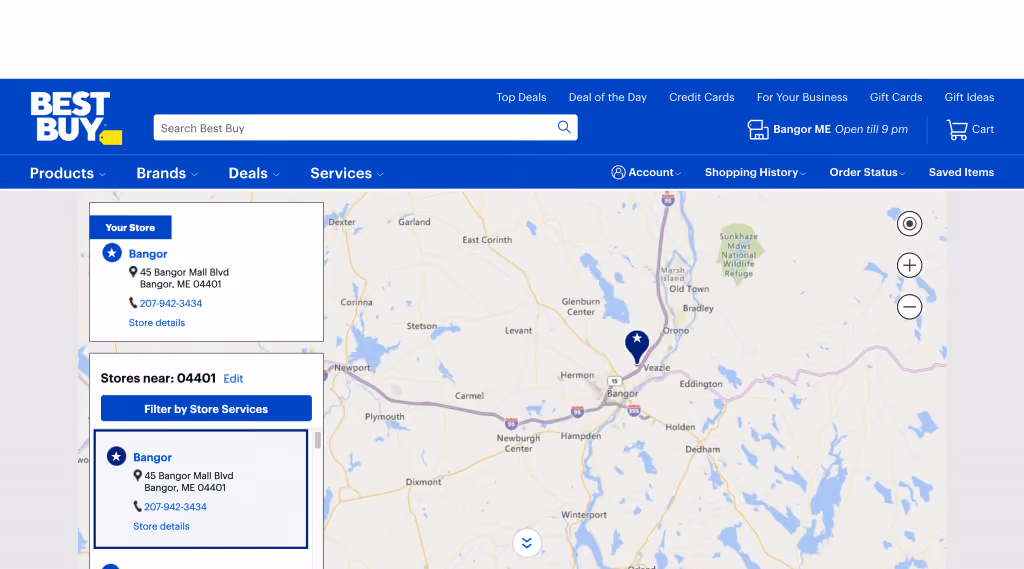Screen dimensions: 1024x569
Task: Click the Best Buy logo
Action: (76, 118)
